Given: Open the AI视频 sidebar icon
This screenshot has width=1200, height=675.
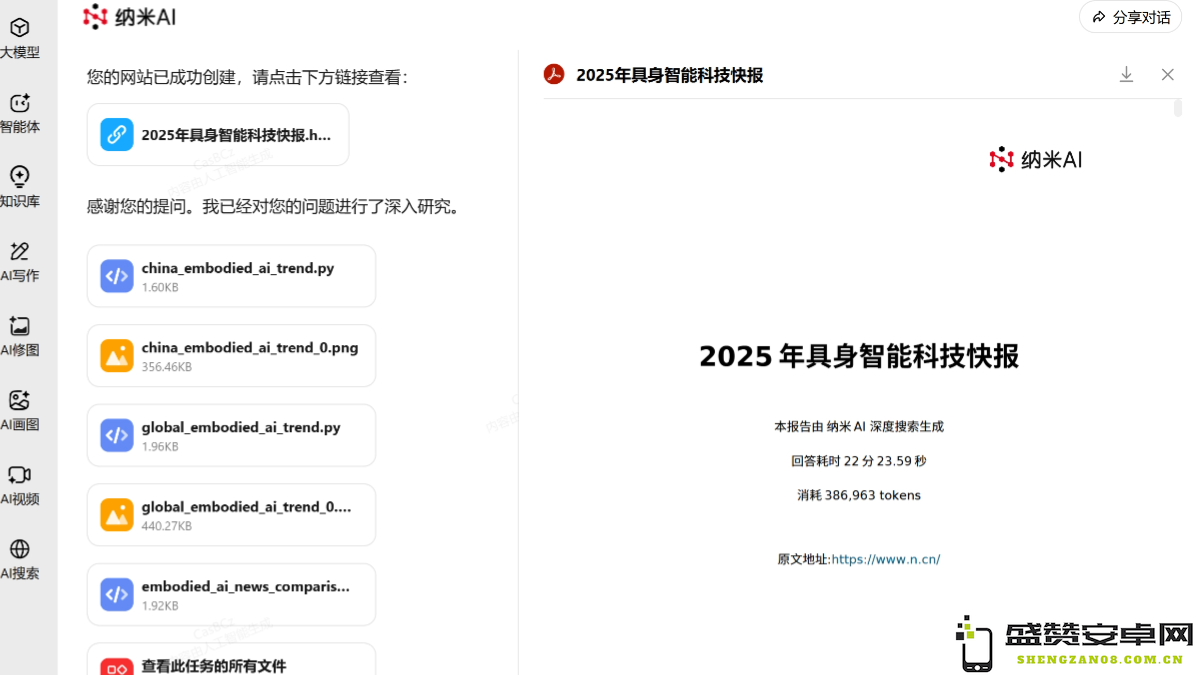Looking at the screenshot, I should click(x=19, y=475).
